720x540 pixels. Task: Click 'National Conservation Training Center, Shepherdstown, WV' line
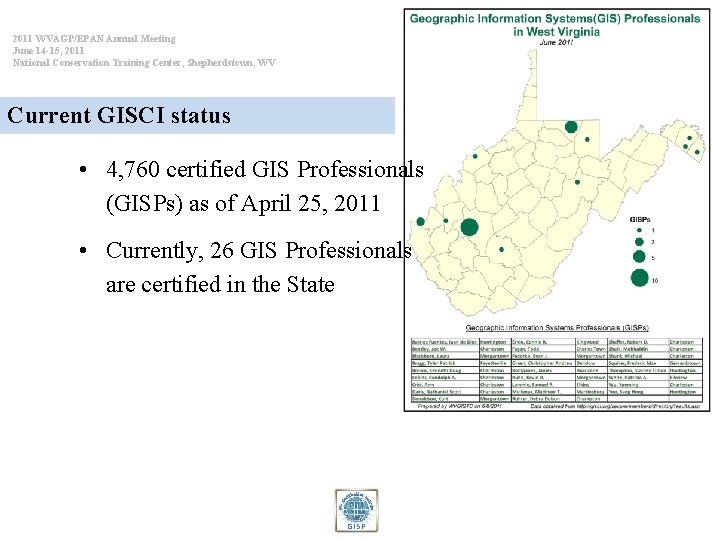tap(144, 62)
